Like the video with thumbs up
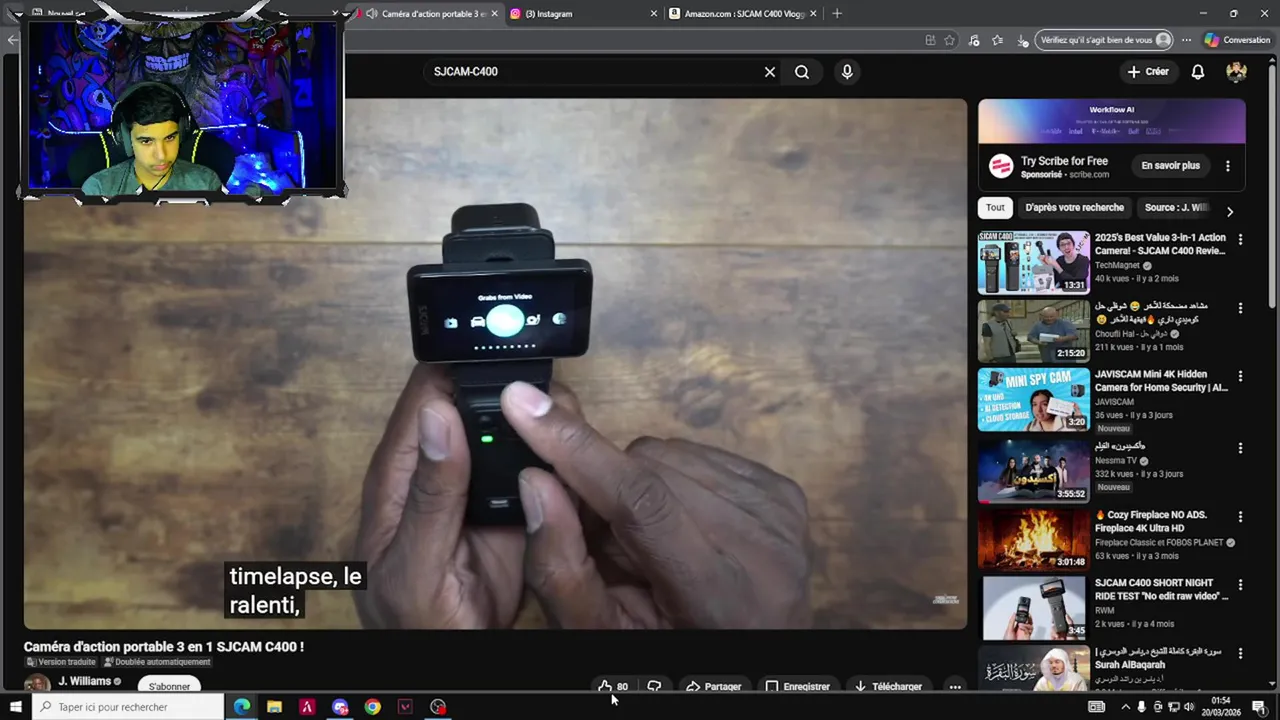This screenshot has height=720, width=1280. pos(613,687)
